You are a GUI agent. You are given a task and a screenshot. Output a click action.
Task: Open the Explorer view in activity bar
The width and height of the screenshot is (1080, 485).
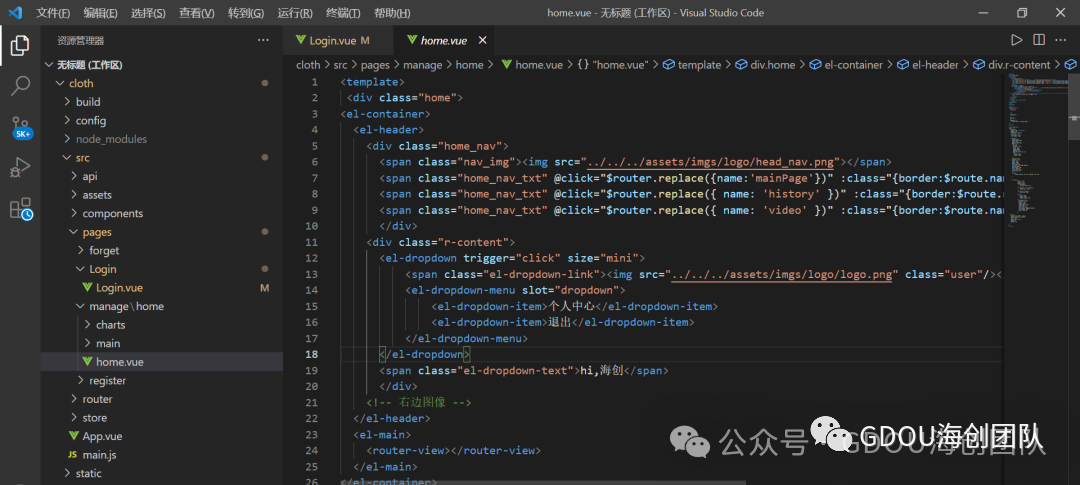point(20,45)
